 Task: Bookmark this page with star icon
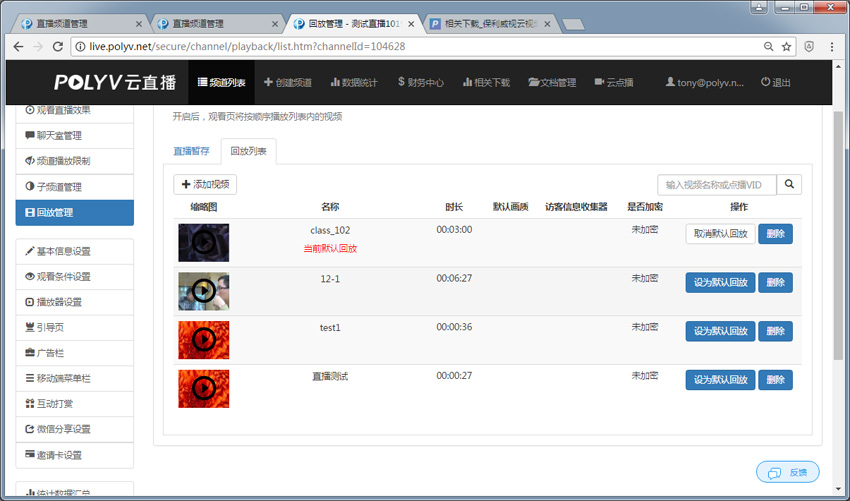pos(787,46)
